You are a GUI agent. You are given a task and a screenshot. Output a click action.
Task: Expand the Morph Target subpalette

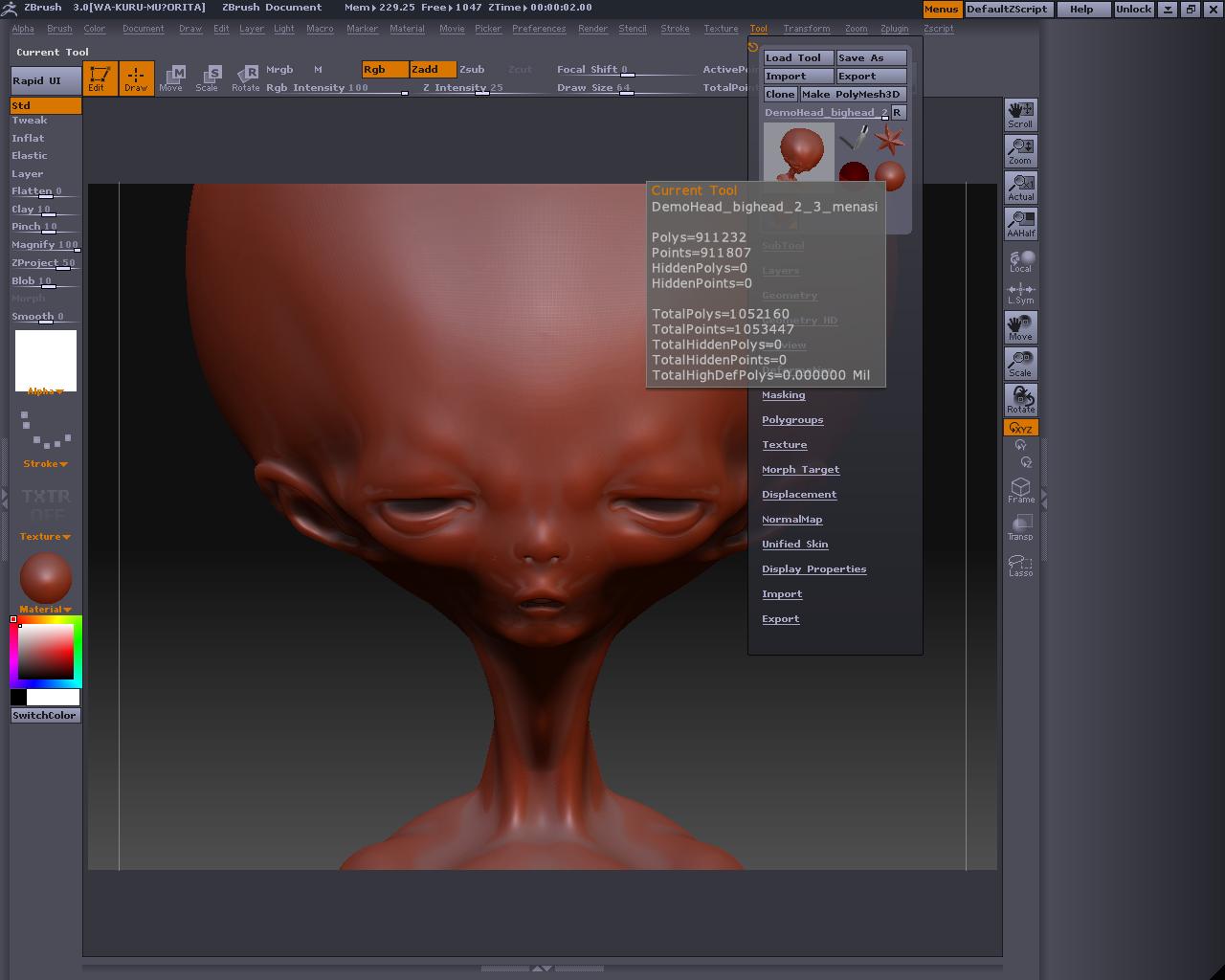tap(800, 470)
